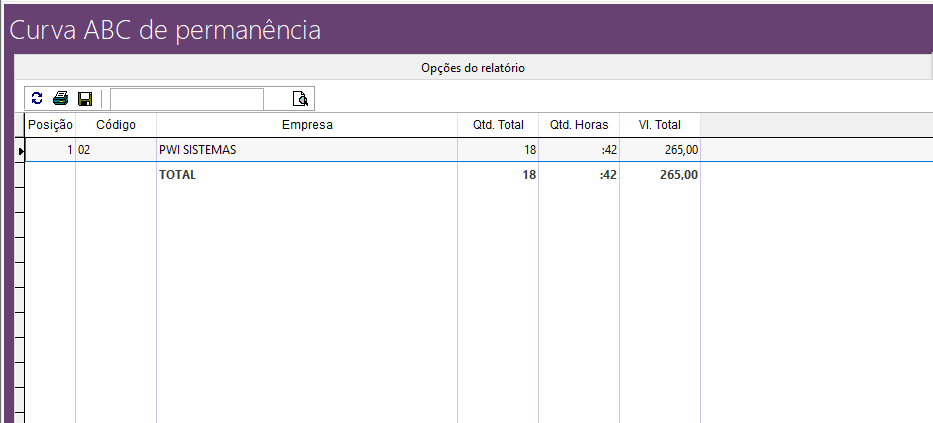Image resolution: width=933 pixels, height=423 pixels.
Task: Click the TOTAL row label
Action: [178, 174]
